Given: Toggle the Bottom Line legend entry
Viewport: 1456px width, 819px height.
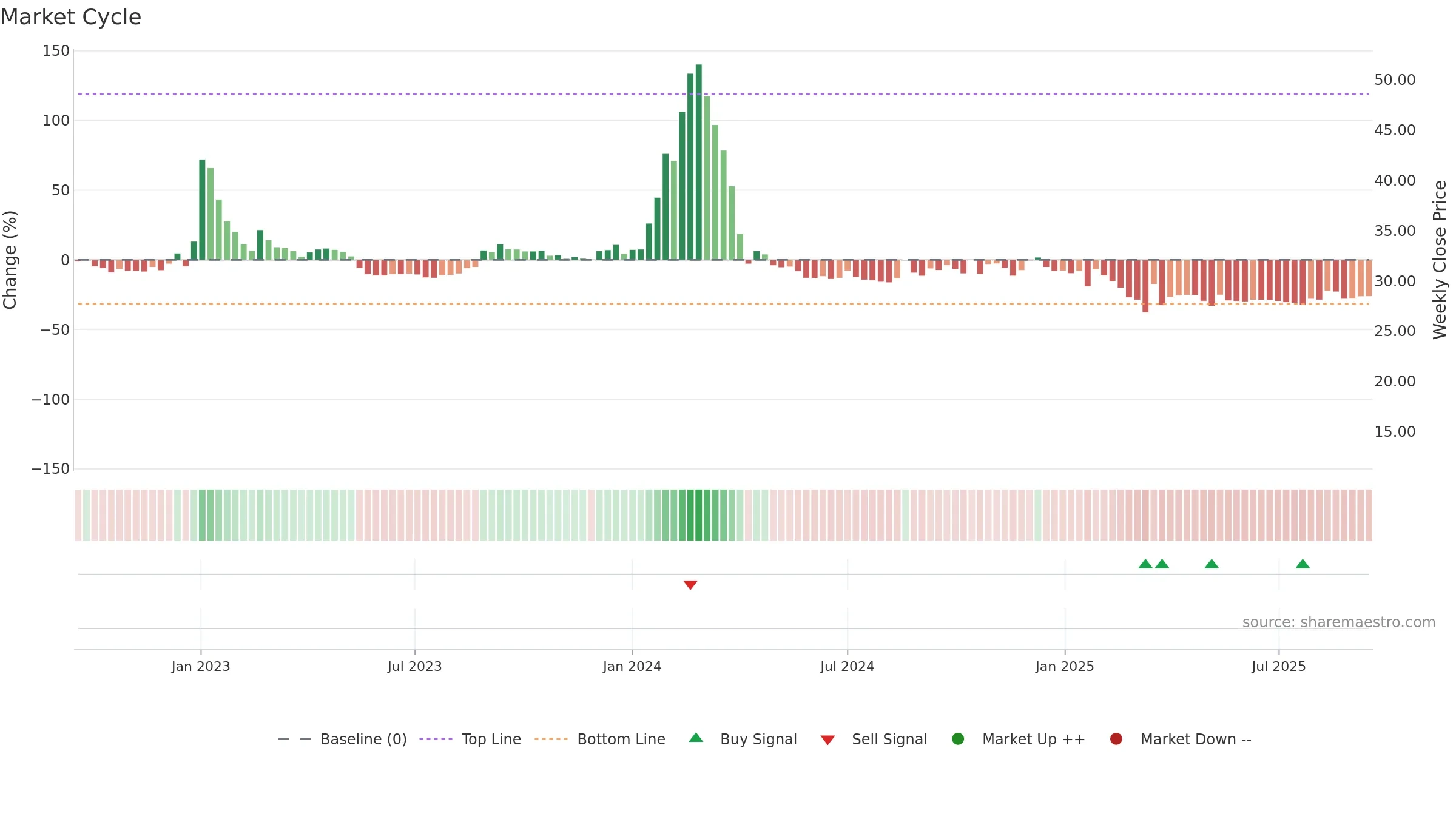Looking at the screenshot, I should (600, 739).
